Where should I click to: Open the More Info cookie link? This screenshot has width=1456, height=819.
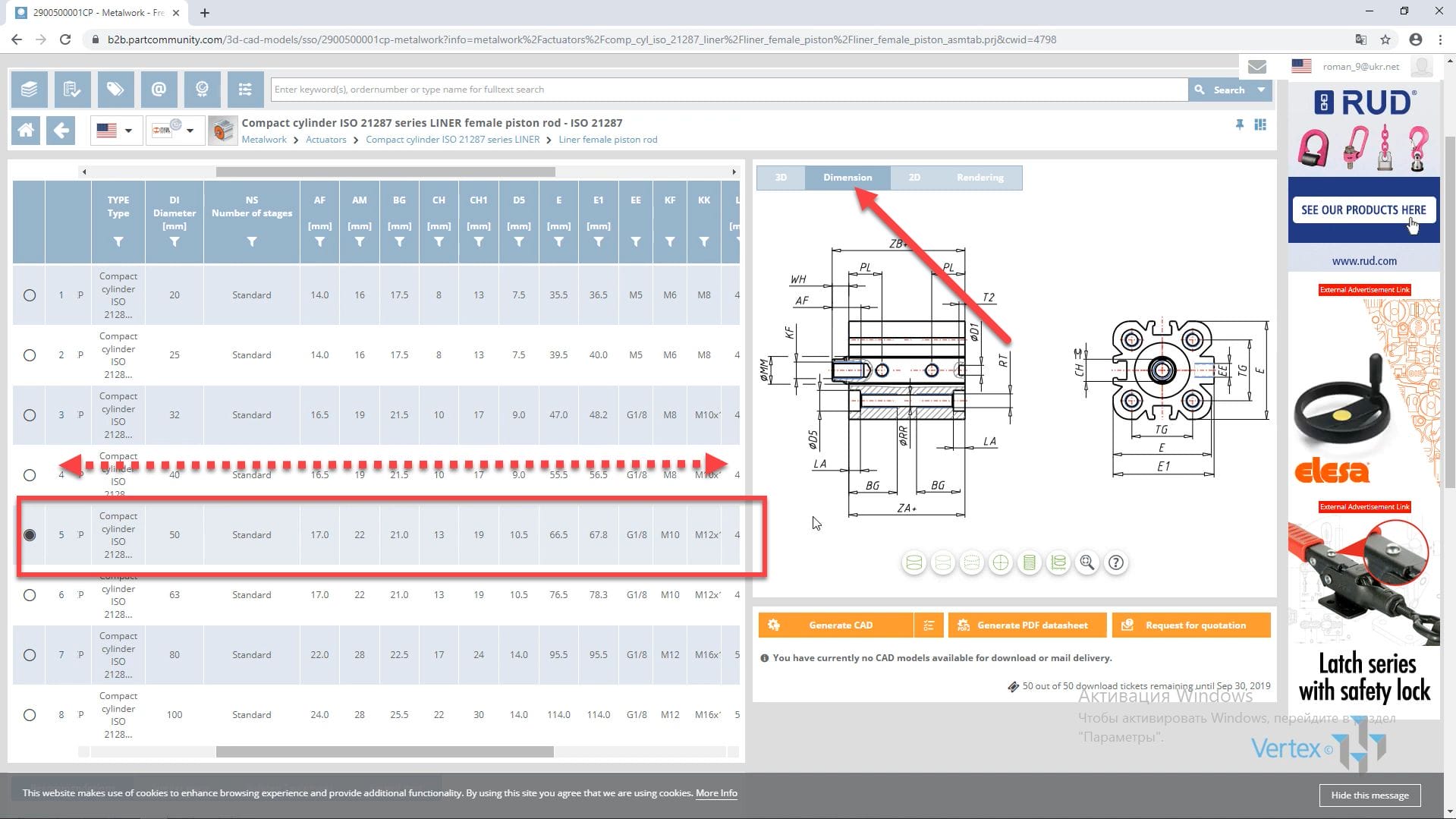click(x=716, y=792)
